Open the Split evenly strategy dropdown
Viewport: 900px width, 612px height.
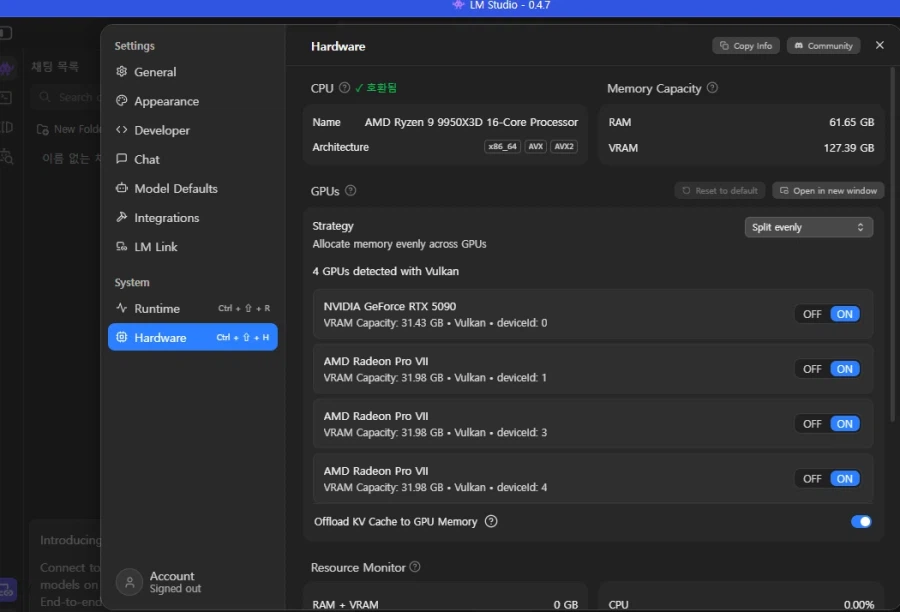808,227
